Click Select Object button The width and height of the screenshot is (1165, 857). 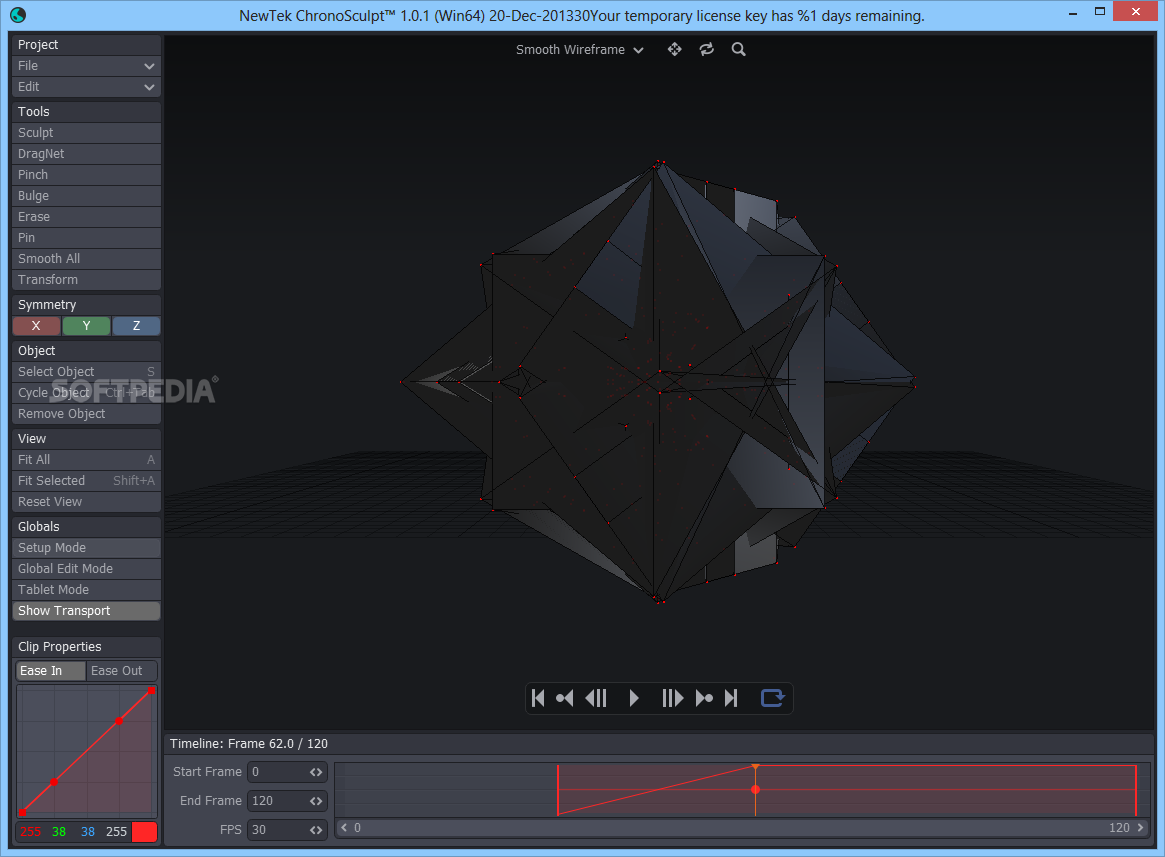pyautogui.click(x=86, y=372)
